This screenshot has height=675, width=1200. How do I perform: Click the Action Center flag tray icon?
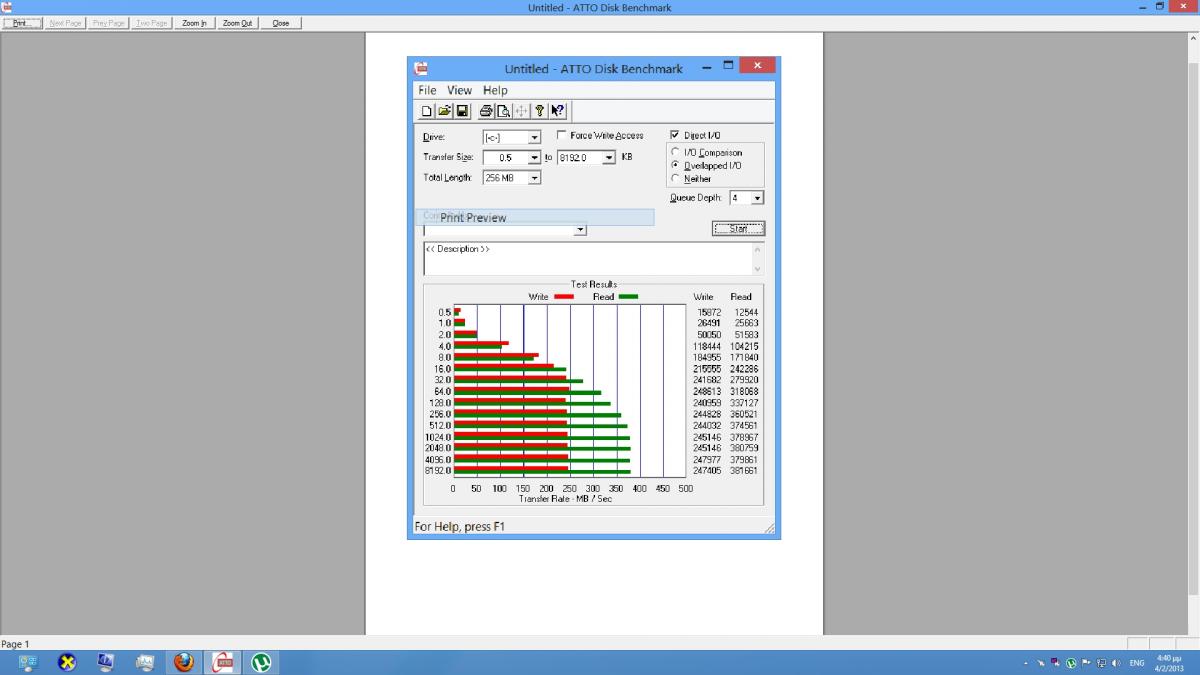point(1086,663)
